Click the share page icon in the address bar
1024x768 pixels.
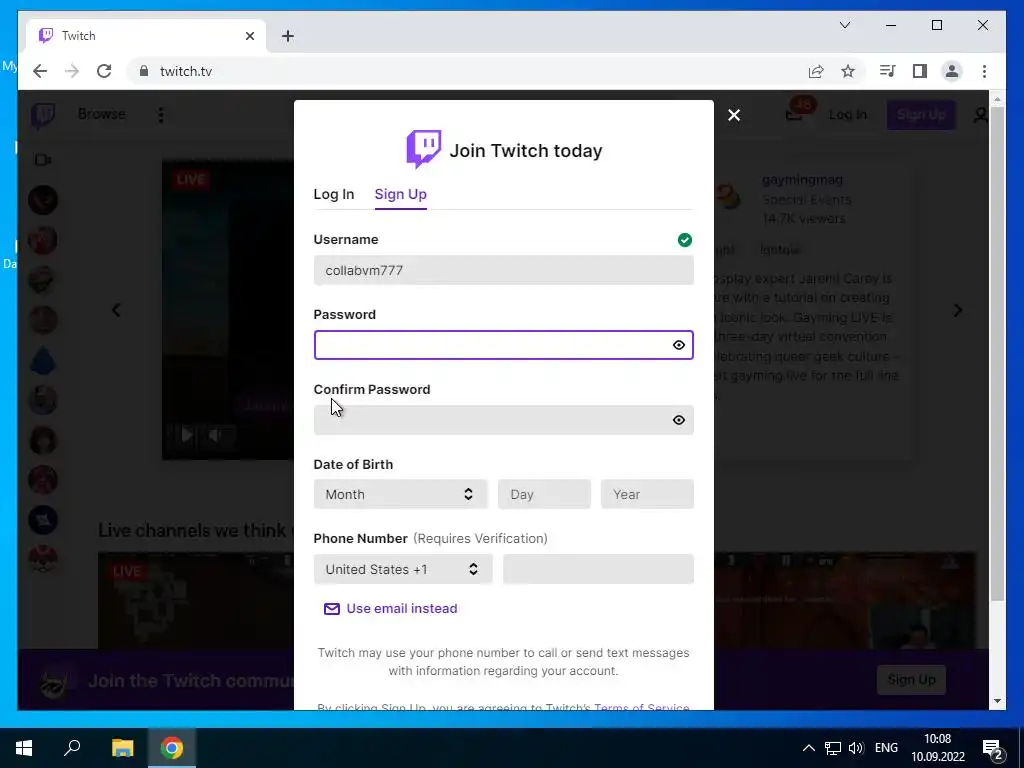pyautogui.click(x=816, y=71)
